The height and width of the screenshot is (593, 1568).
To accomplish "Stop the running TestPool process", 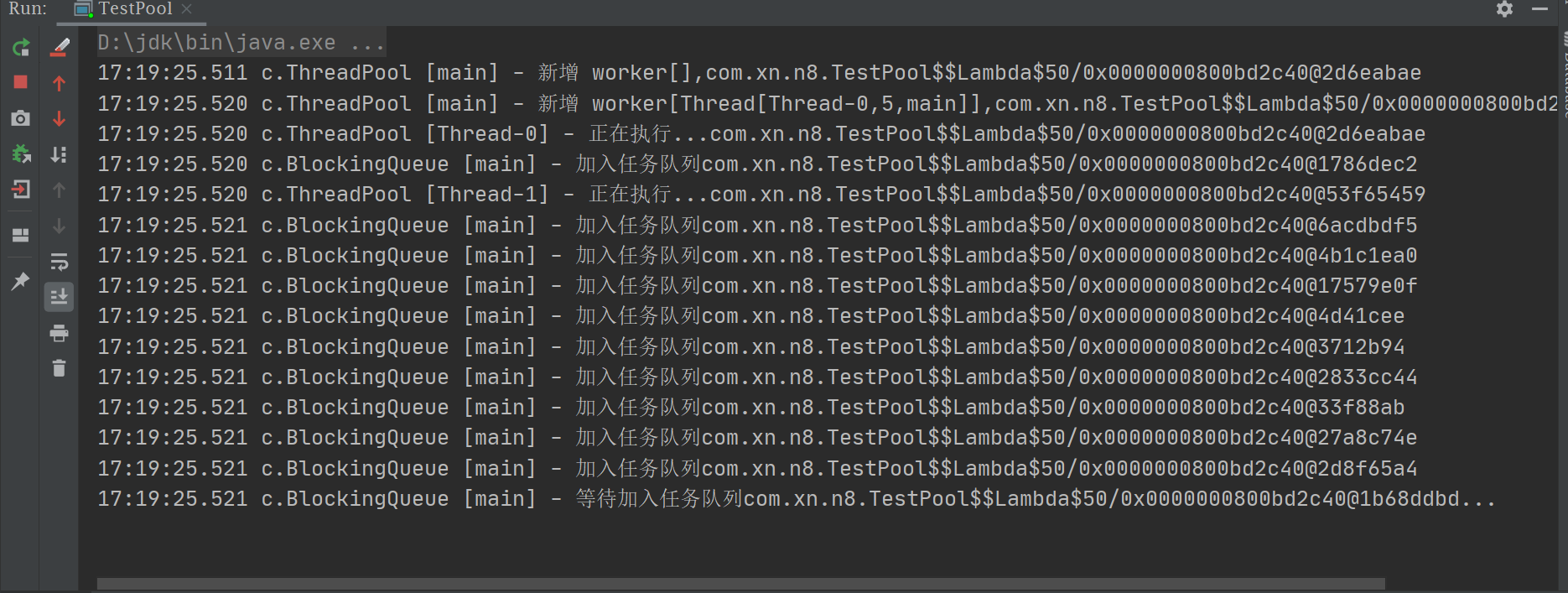I will pyautogui.click(x=21, y=82).
